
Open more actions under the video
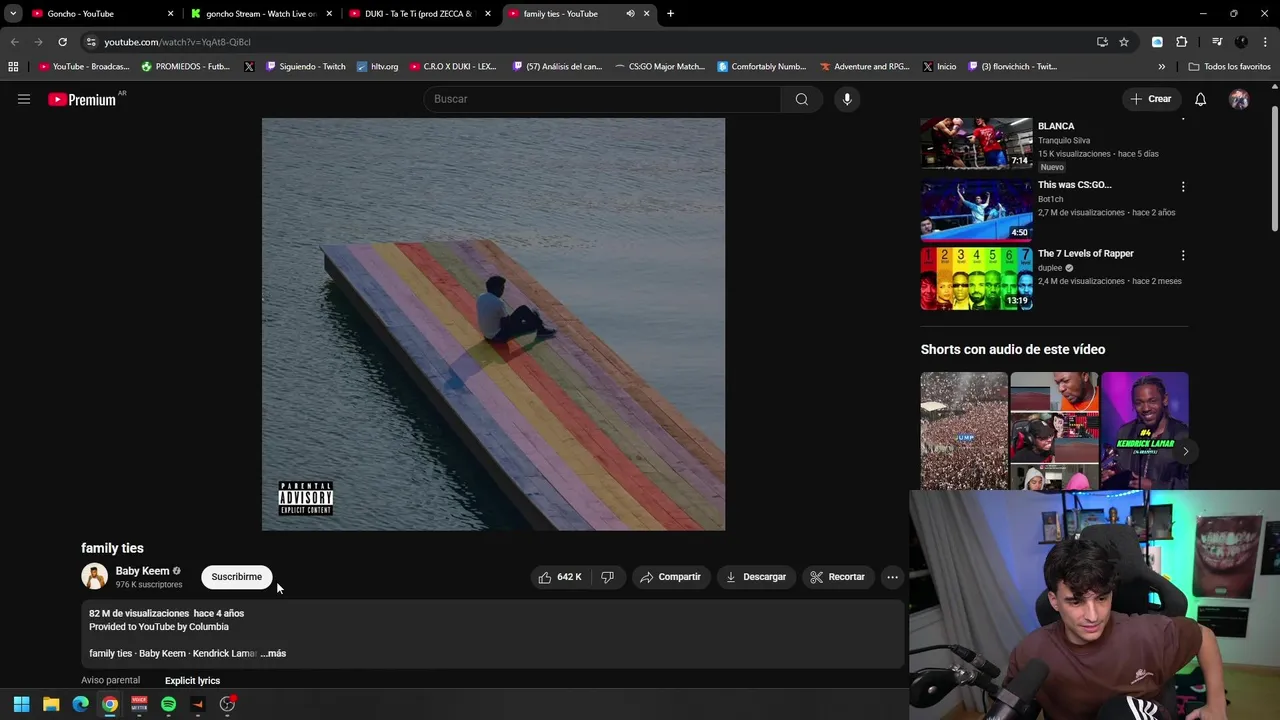[892, 577]
